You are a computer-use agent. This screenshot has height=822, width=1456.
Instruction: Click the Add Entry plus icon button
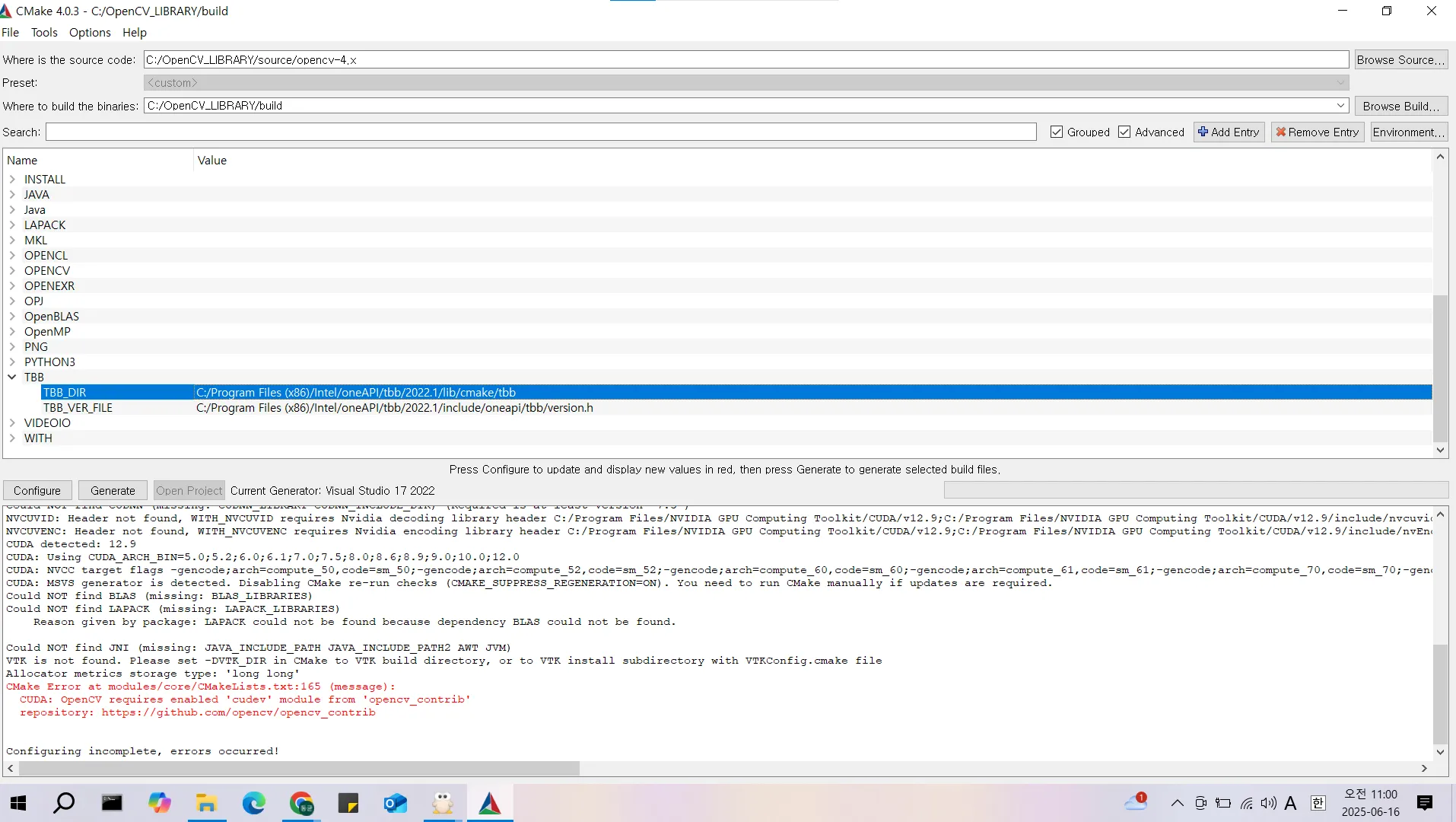(x=1229, y=132)
